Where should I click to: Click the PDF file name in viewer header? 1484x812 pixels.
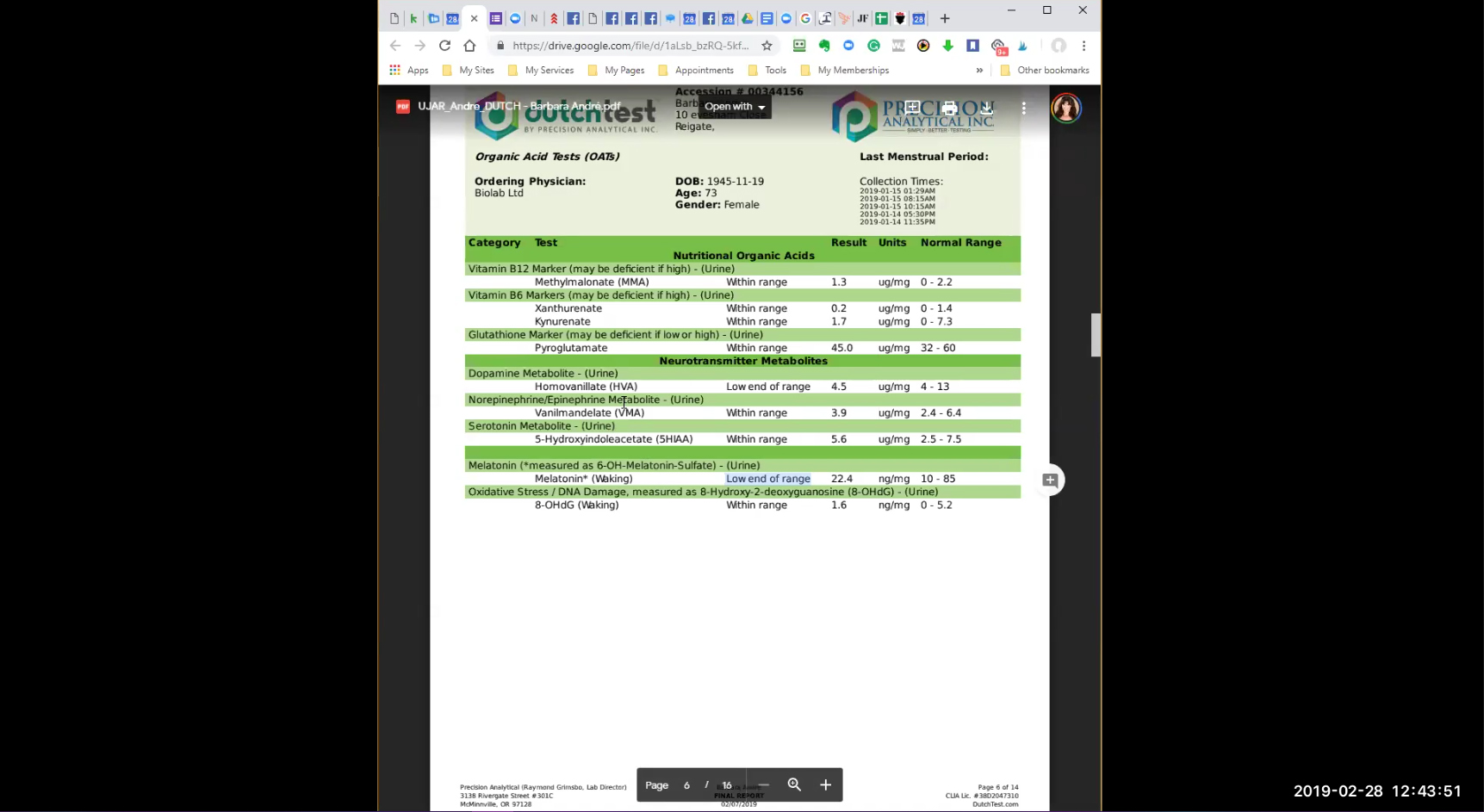click(x=519, y=107)
